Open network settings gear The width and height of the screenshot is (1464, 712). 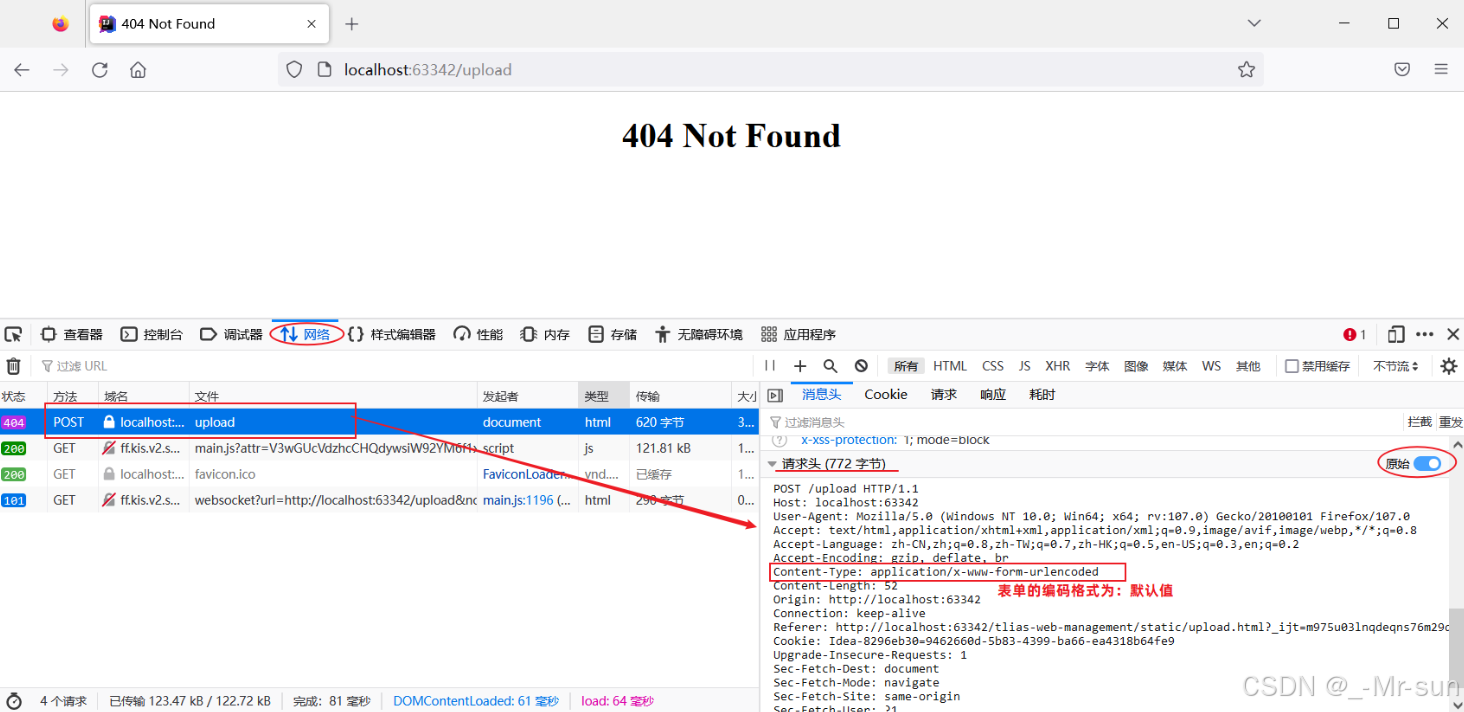point(1448,366)
